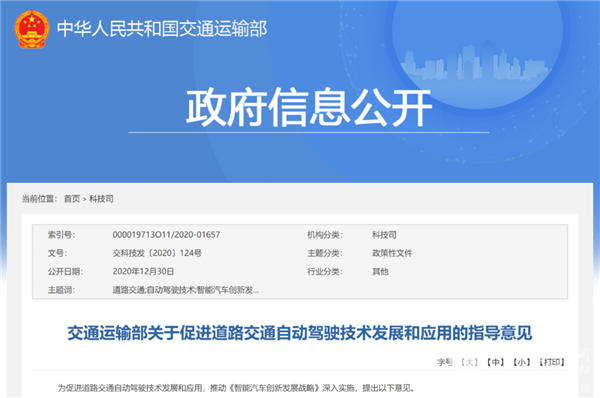Select index number 000019713O11/2020-01657

(166, 235)
